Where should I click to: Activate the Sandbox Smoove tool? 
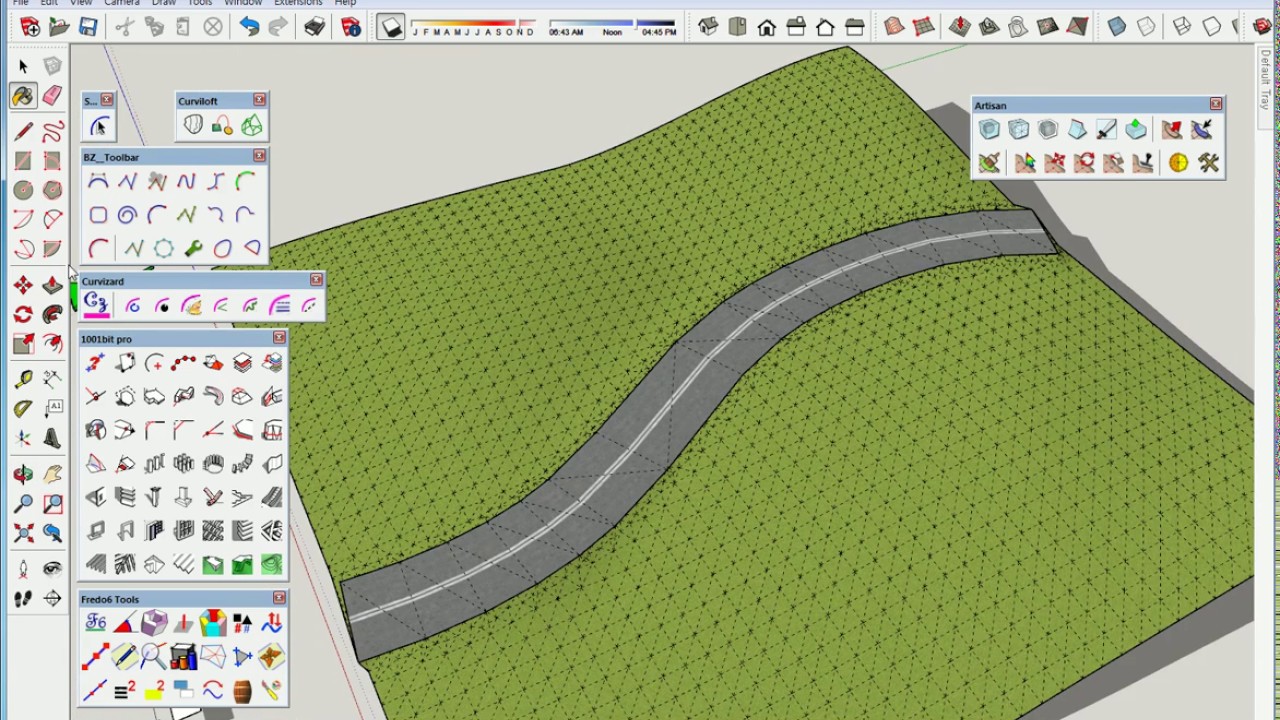coord(960,27)
